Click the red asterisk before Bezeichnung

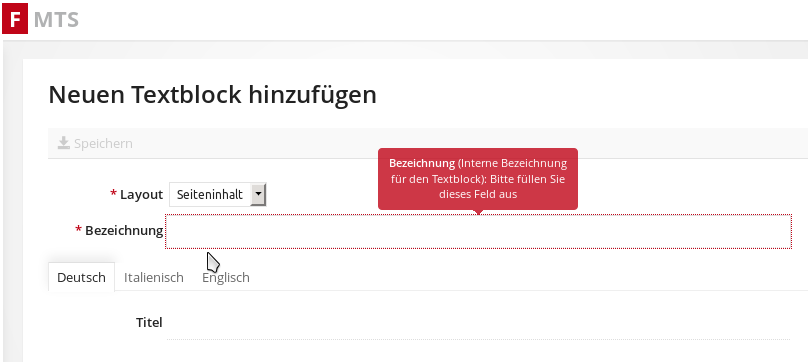[78, 229]
